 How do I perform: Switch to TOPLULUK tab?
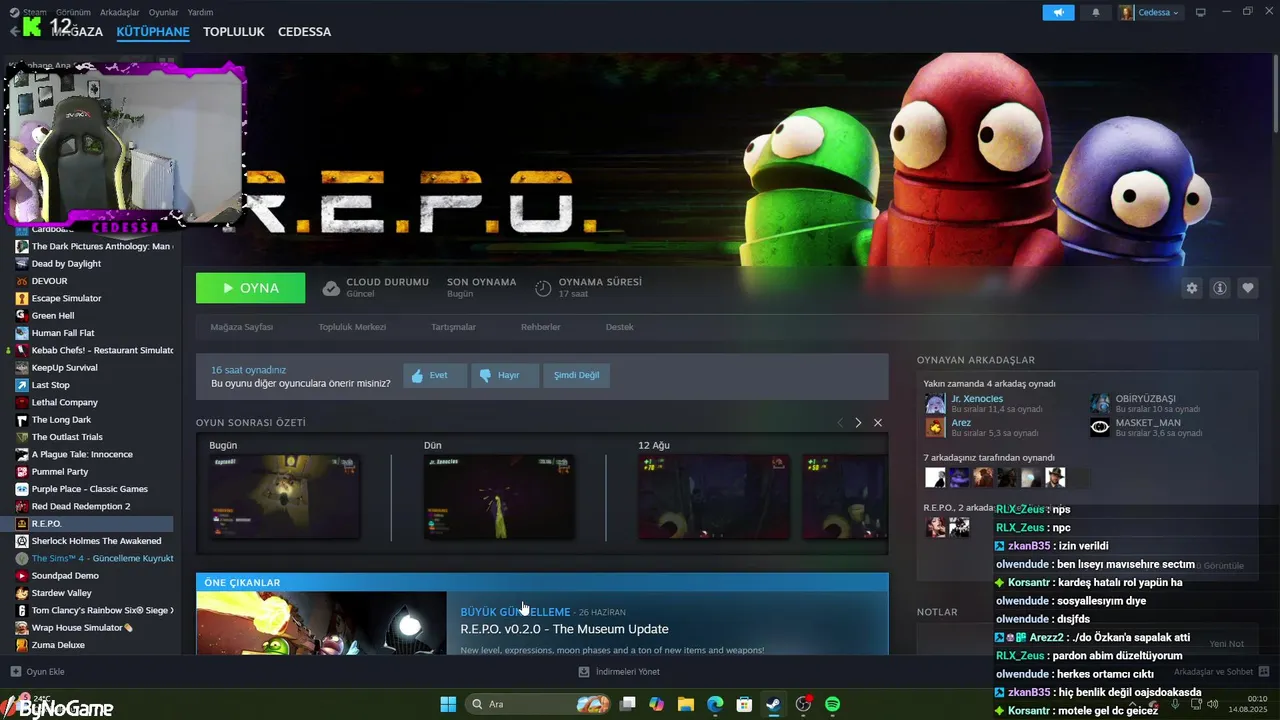pos(234,32)
